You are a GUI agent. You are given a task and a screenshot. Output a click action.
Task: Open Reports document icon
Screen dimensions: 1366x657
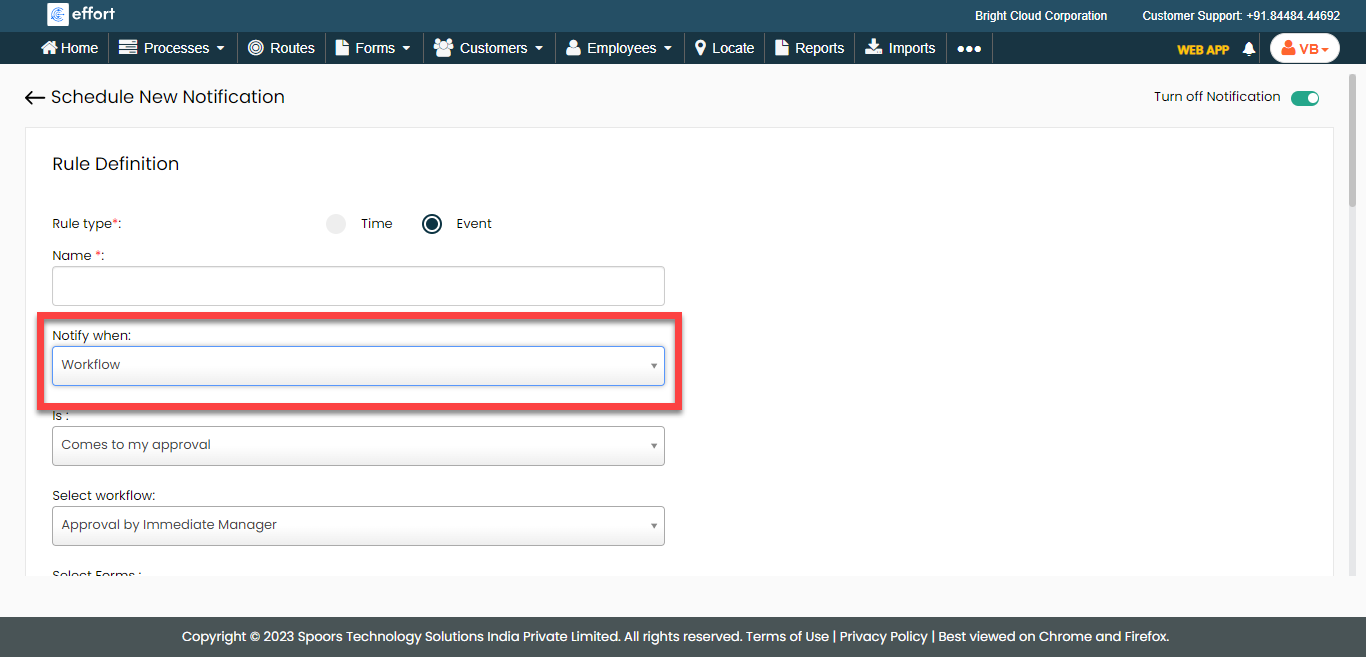pyautogui.click(x=782, y=48)
